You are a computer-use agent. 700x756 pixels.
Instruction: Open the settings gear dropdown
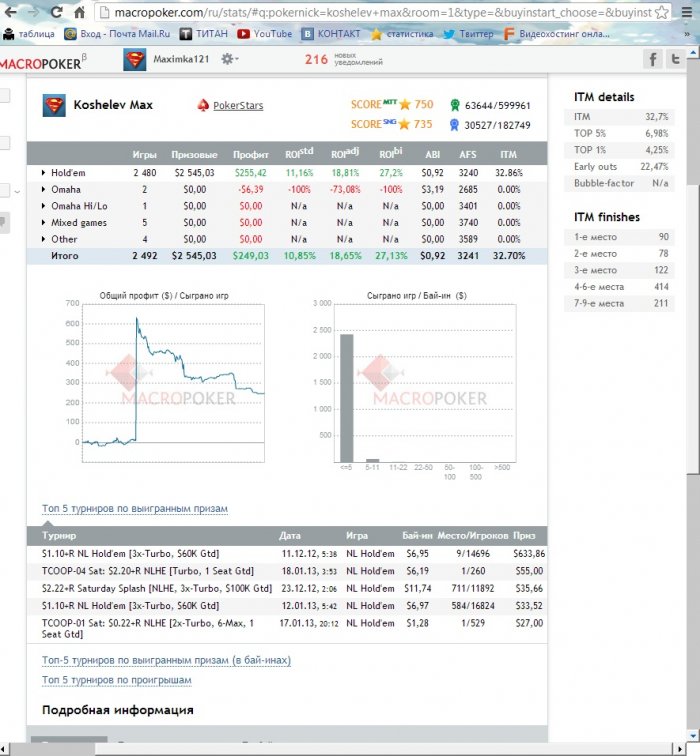229,59
